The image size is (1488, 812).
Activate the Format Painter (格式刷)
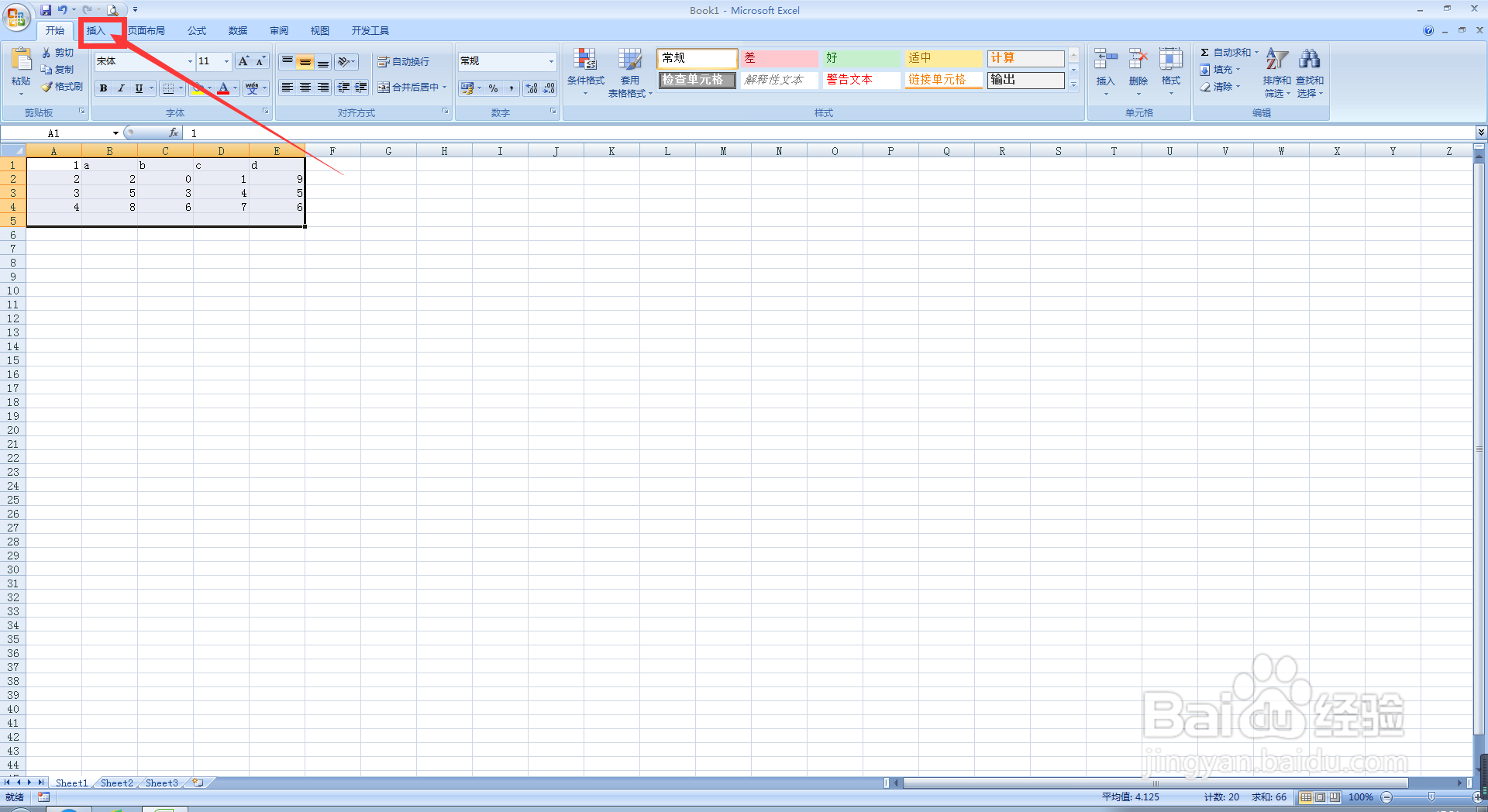click(62, 87)
